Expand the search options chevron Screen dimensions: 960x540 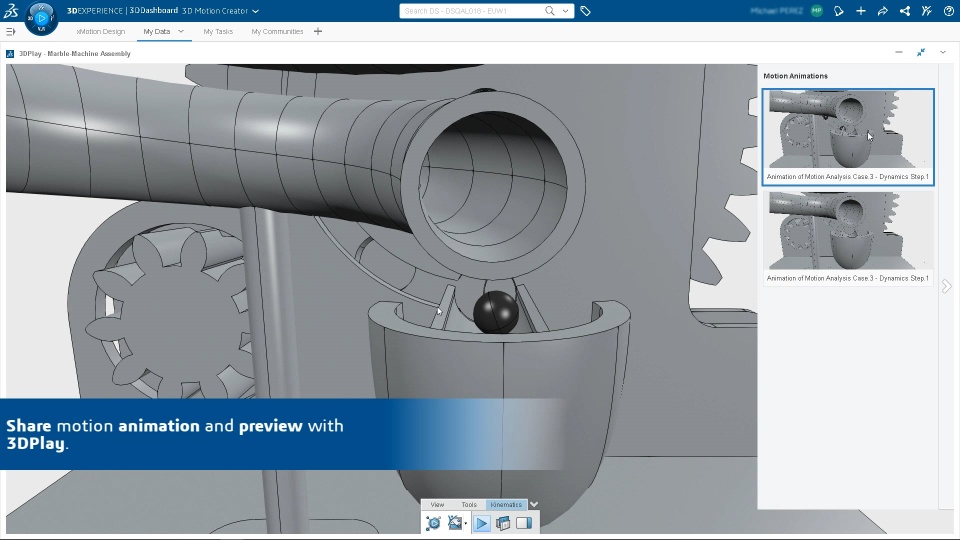565,11
